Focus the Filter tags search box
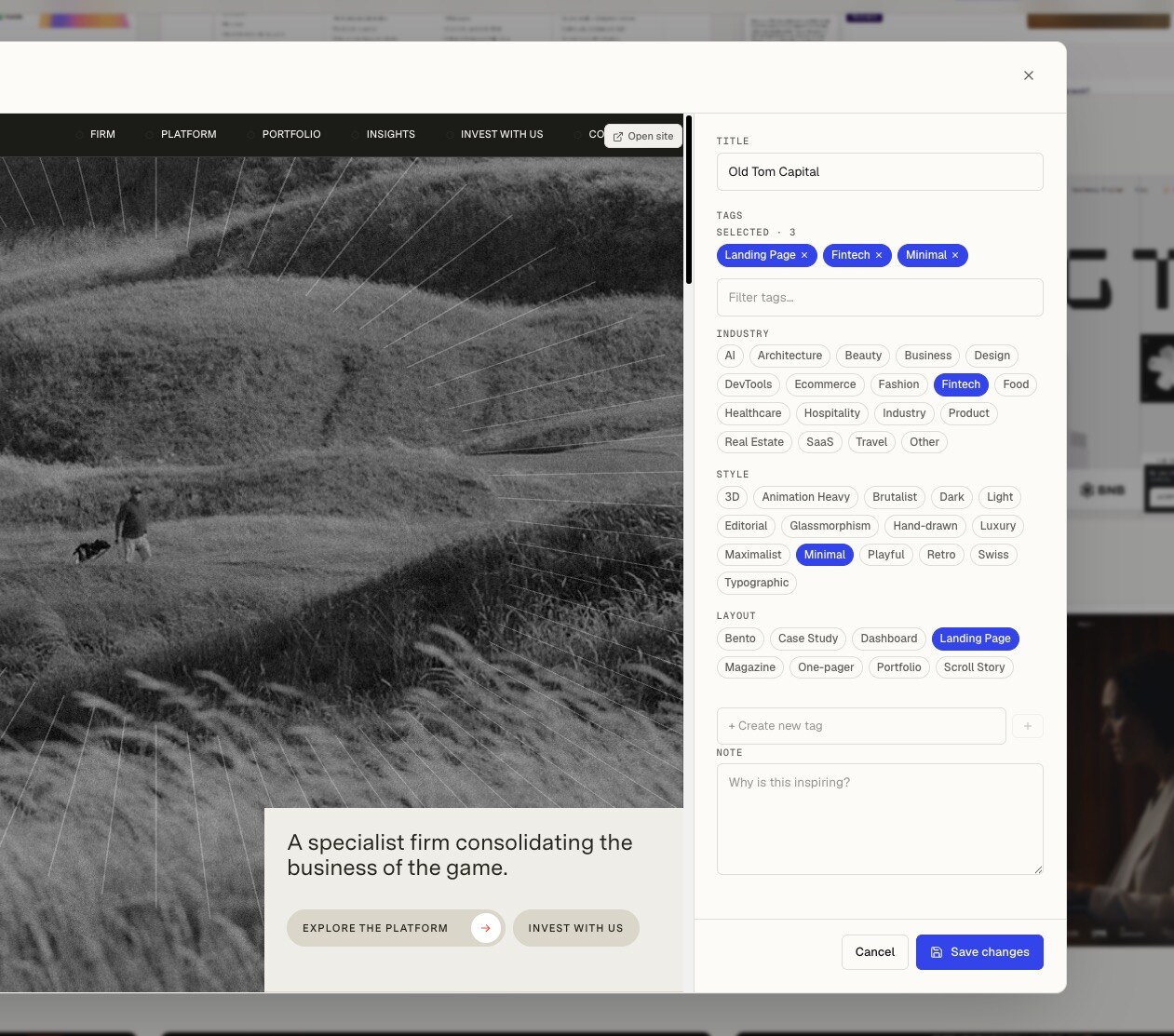The height and width of the screenshot is (1036, 1174). coord(880,298)
